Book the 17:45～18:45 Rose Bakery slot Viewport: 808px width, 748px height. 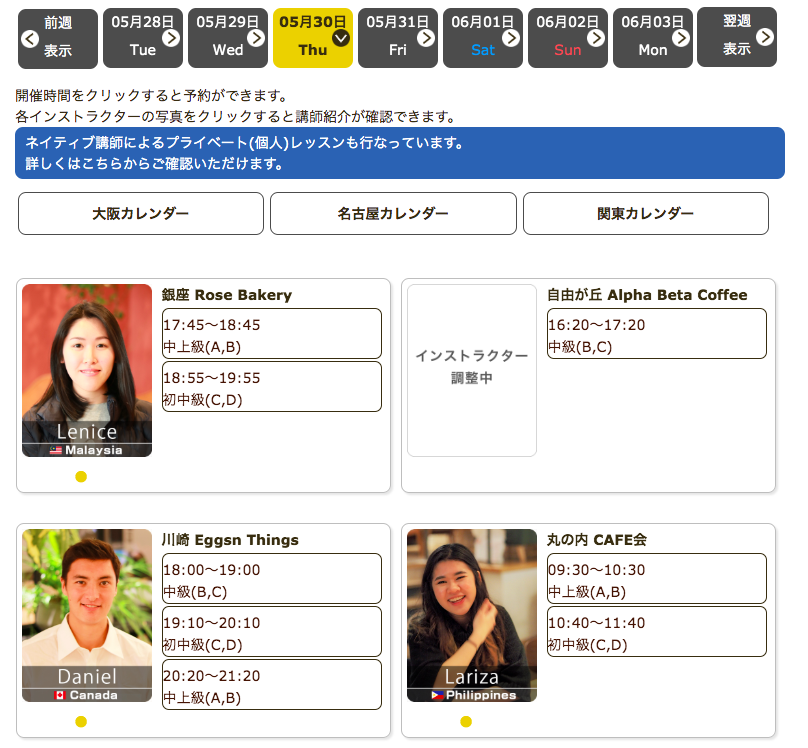pyautogui.click(x=272, y=334)
